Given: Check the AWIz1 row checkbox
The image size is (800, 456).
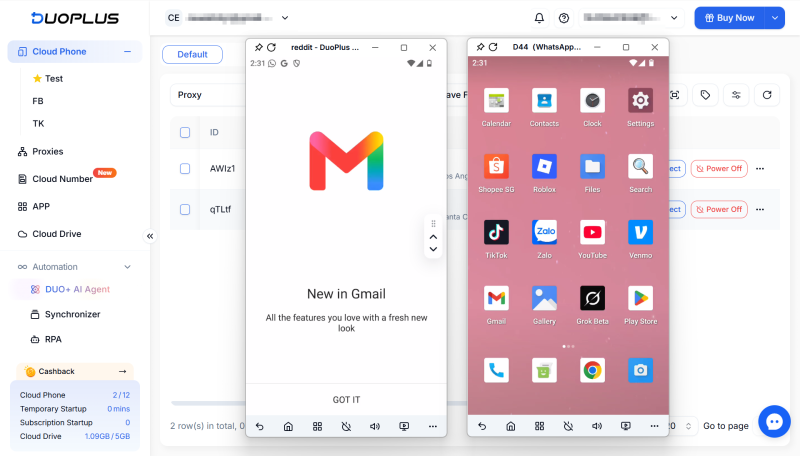Looking at the screenshot, I should pos(185,168).
